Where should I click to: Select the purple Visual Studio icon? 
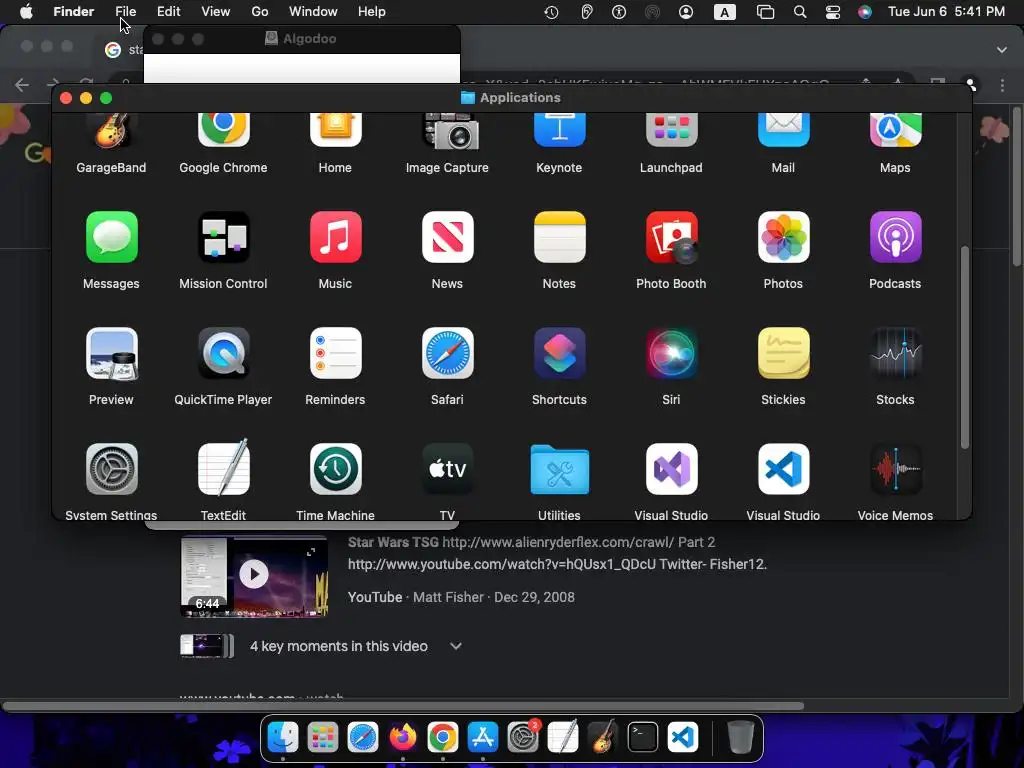point(671,469)
